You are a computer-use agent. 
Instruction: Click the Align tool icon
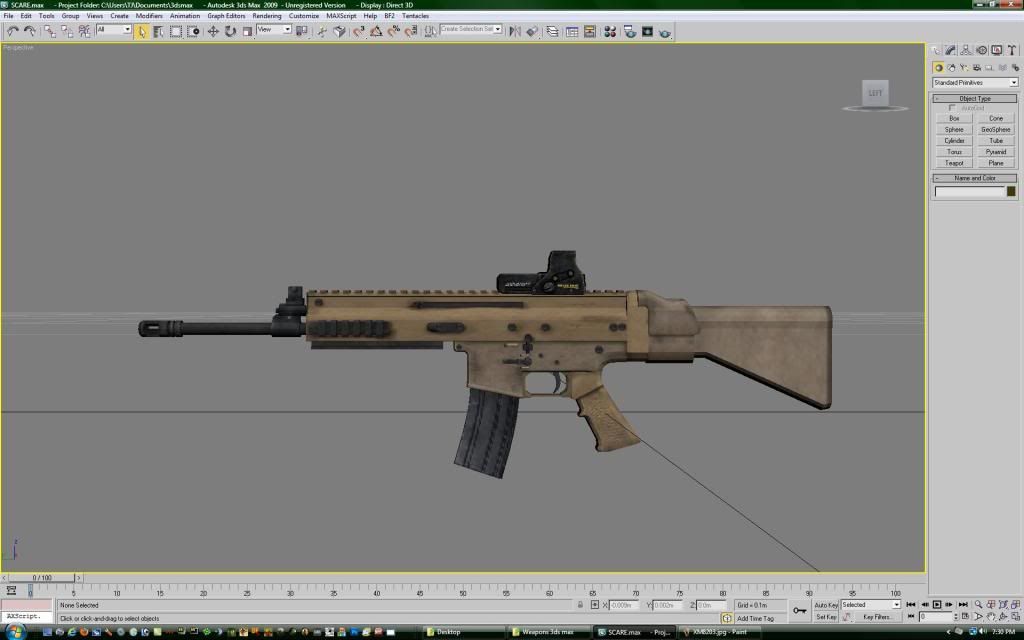pos(533,31)
